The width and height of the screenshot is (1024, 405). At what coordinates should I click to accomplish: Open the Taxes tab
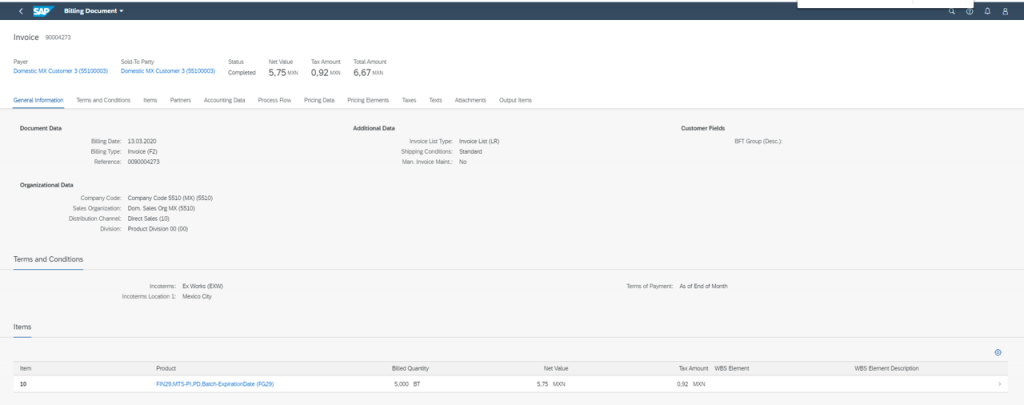409,100
